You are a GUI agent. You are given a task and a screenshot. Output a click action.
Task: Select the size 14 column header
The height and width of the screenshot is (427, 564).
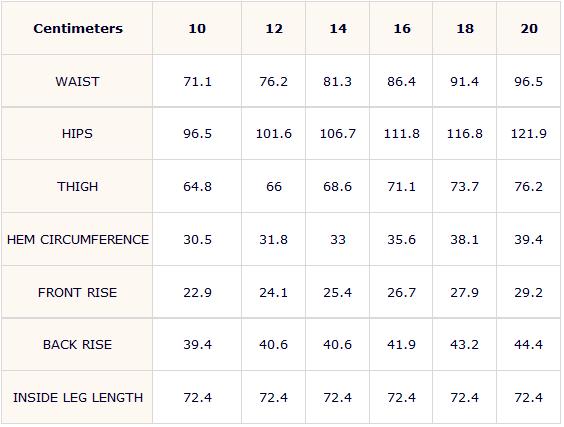(338, 28)
